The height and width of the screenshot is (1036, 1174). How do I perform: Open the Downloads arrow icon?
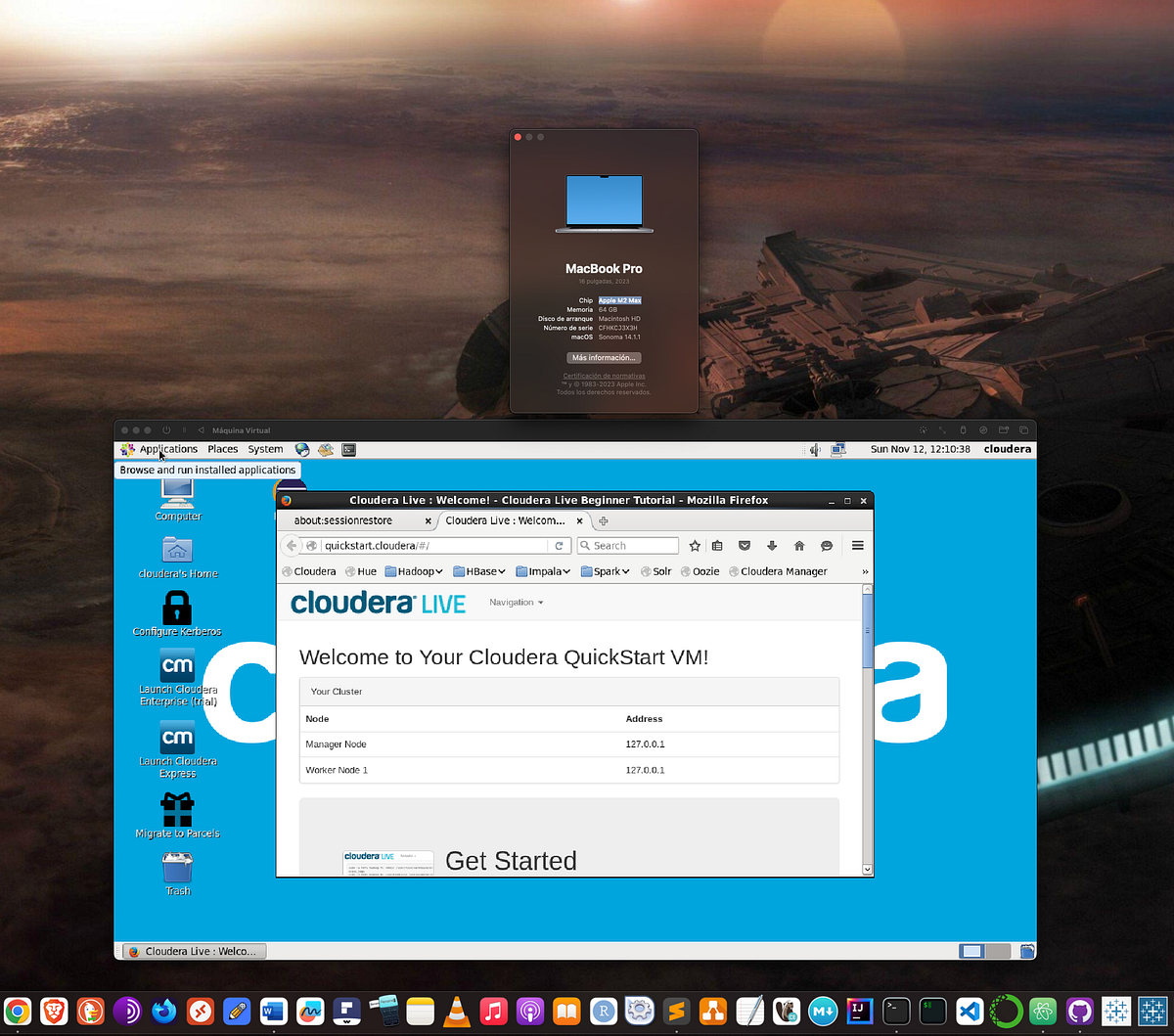[772, 545]
